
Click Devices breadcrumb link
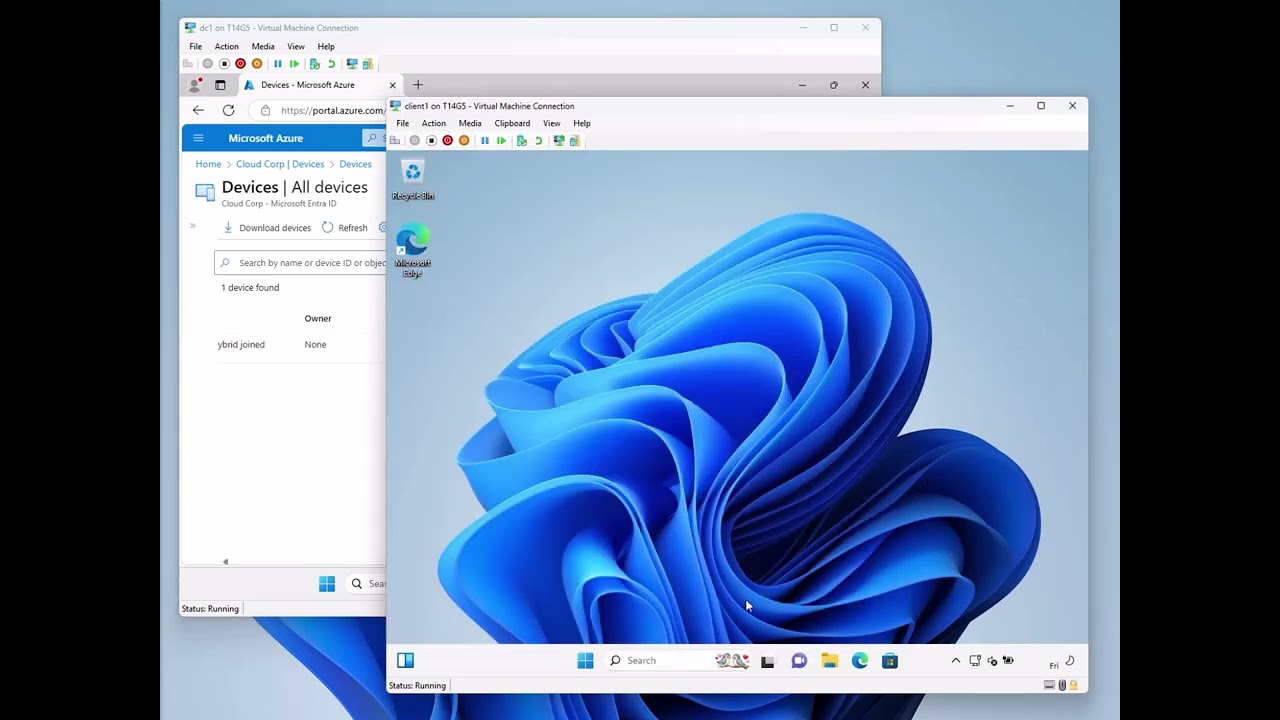(355, 164)
